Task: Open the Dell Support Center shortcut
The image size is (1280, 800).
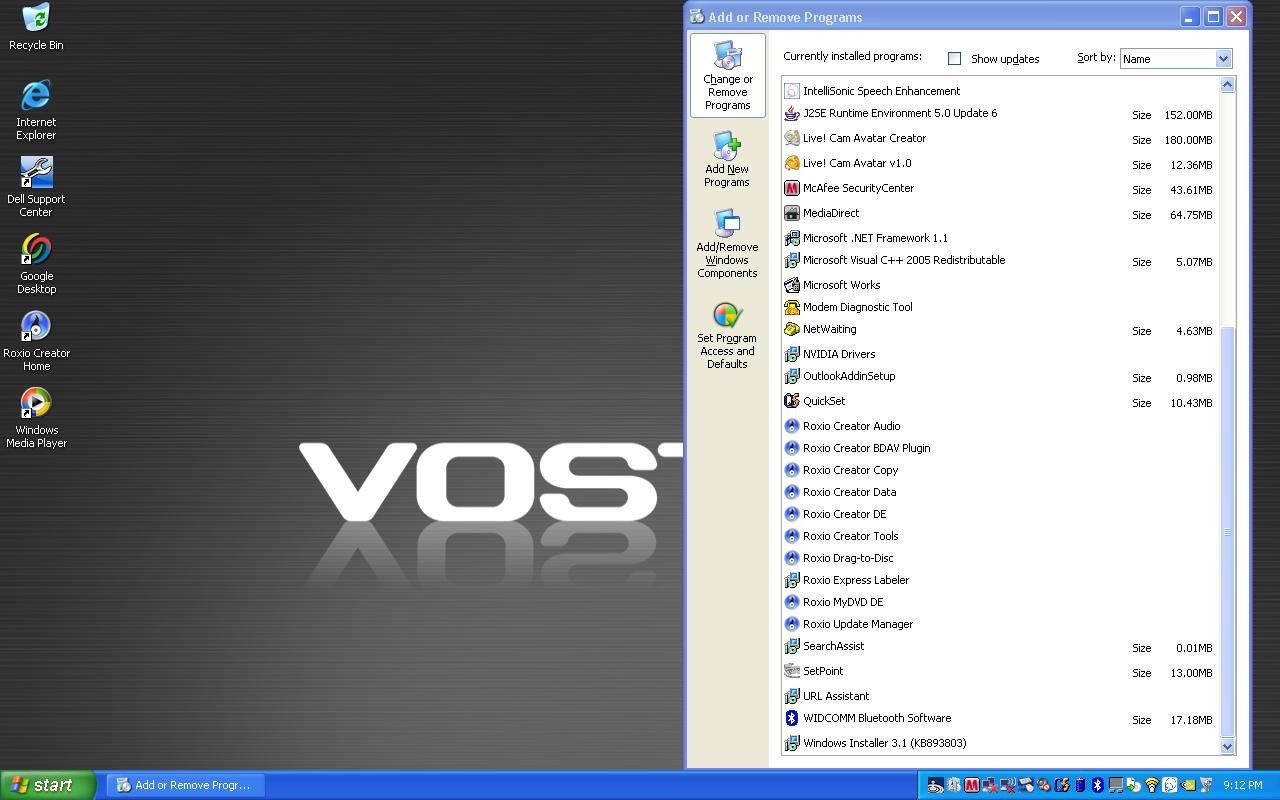Action: click(36, 187)
